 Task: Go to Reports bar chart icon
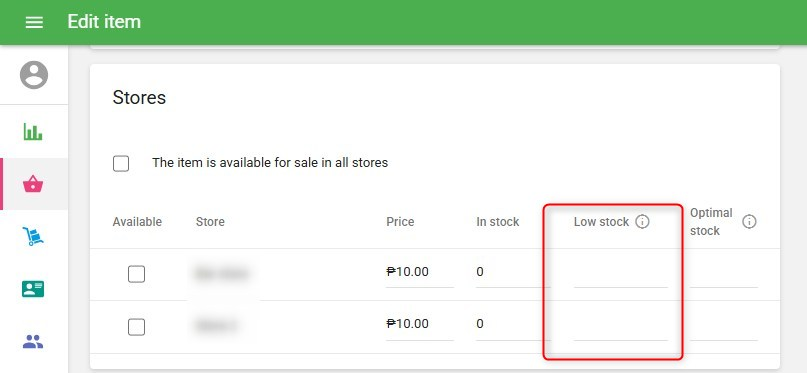[x=33, y=131]
